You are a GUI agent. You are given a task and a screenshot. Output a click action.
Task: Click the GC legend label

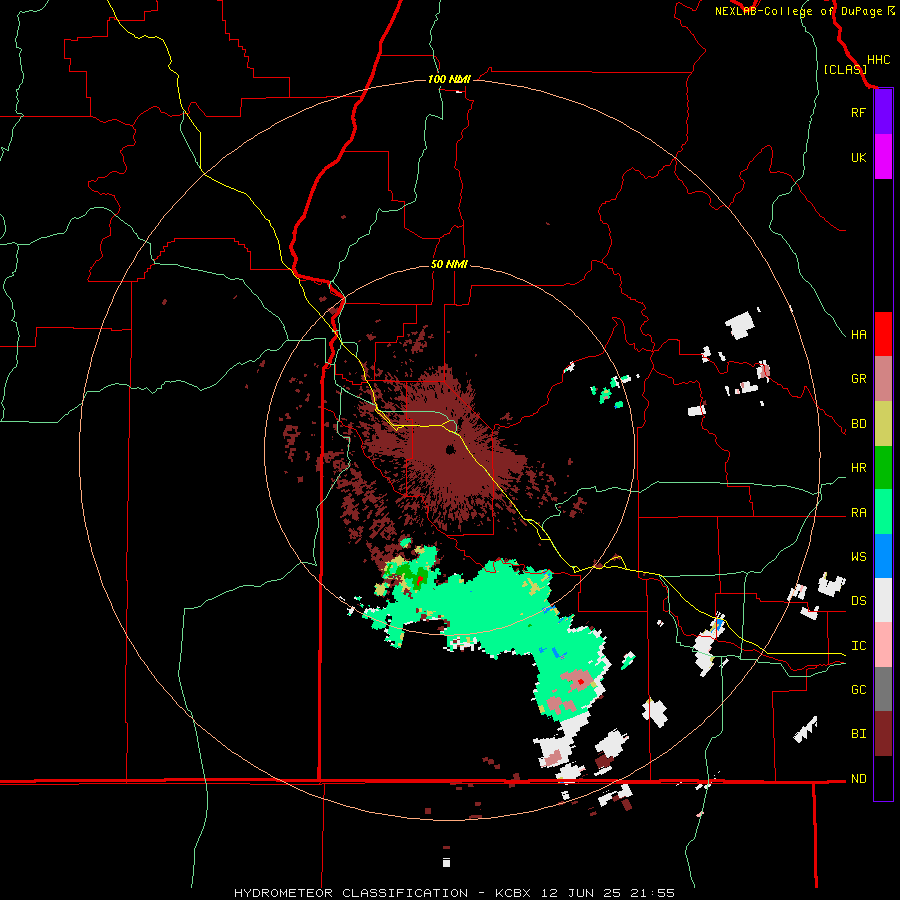pos(858,690)
